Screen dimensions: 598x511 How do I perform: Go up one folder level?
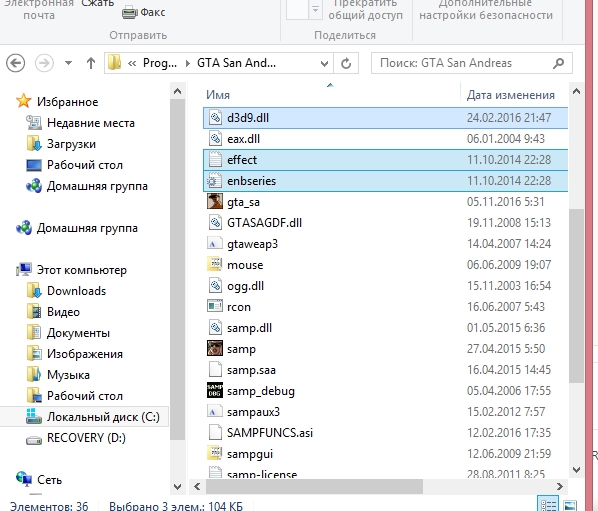(x=91, y=63)
